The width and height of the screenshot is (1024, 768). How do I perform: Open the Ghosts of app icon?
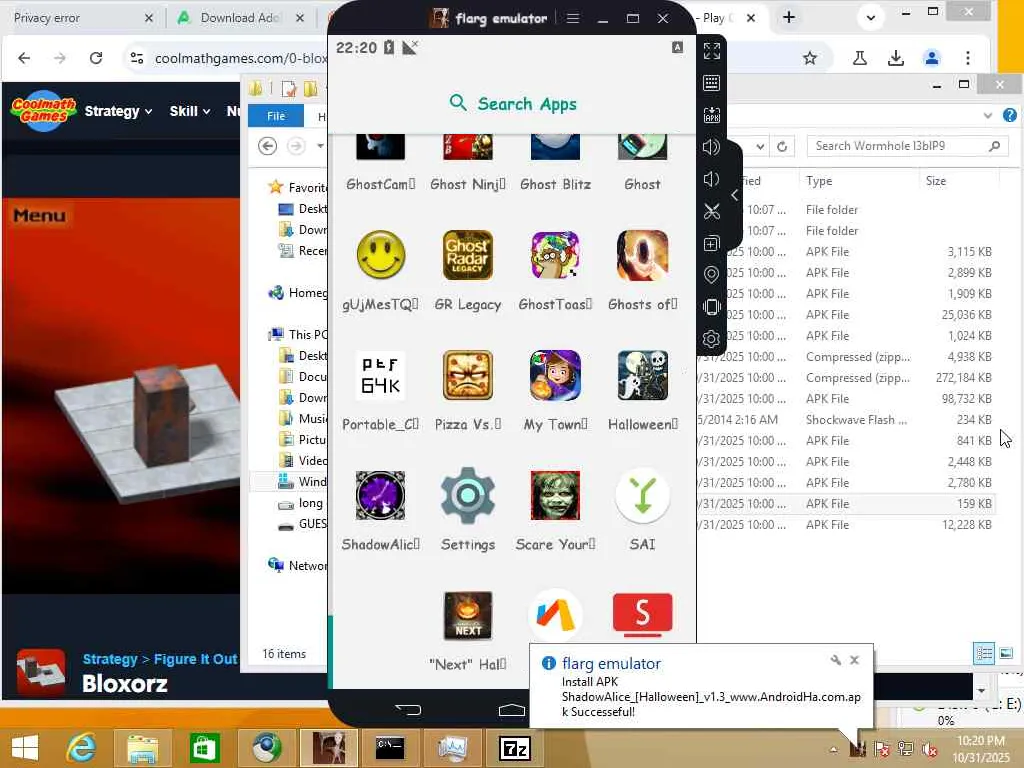pyautogui.click(x=643, y=255)
